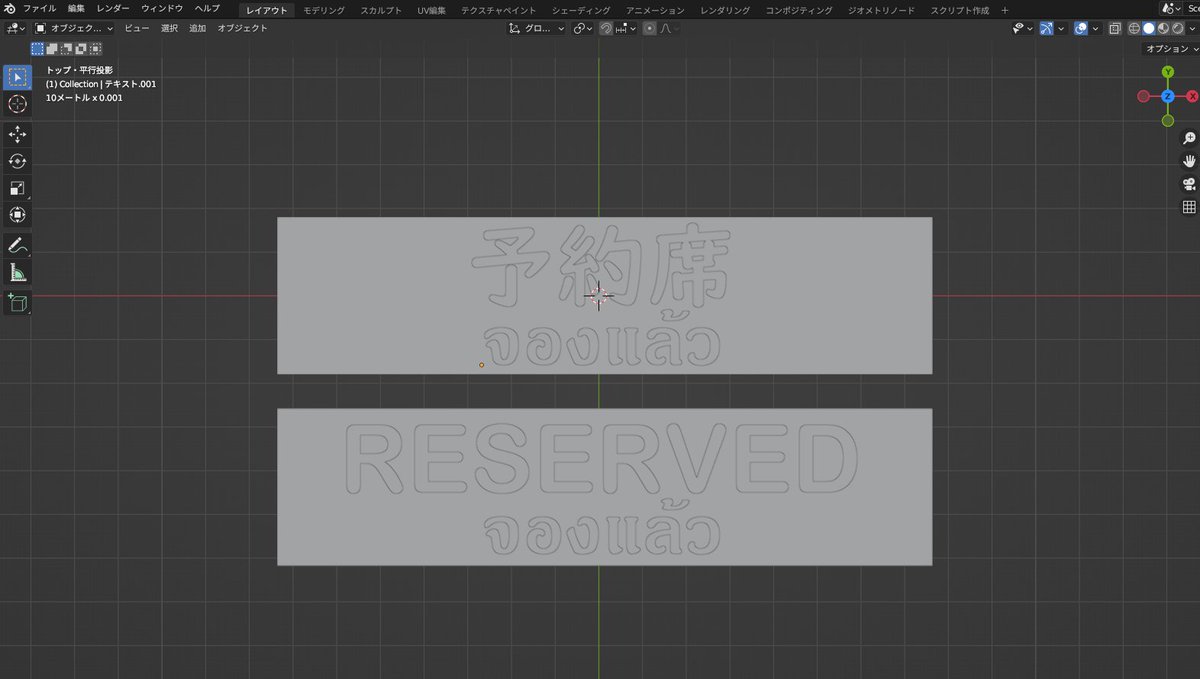Screen dimensions: 1200x679
Task: Open the gizmo options dropdown arrow
Action: (1061, 28)
